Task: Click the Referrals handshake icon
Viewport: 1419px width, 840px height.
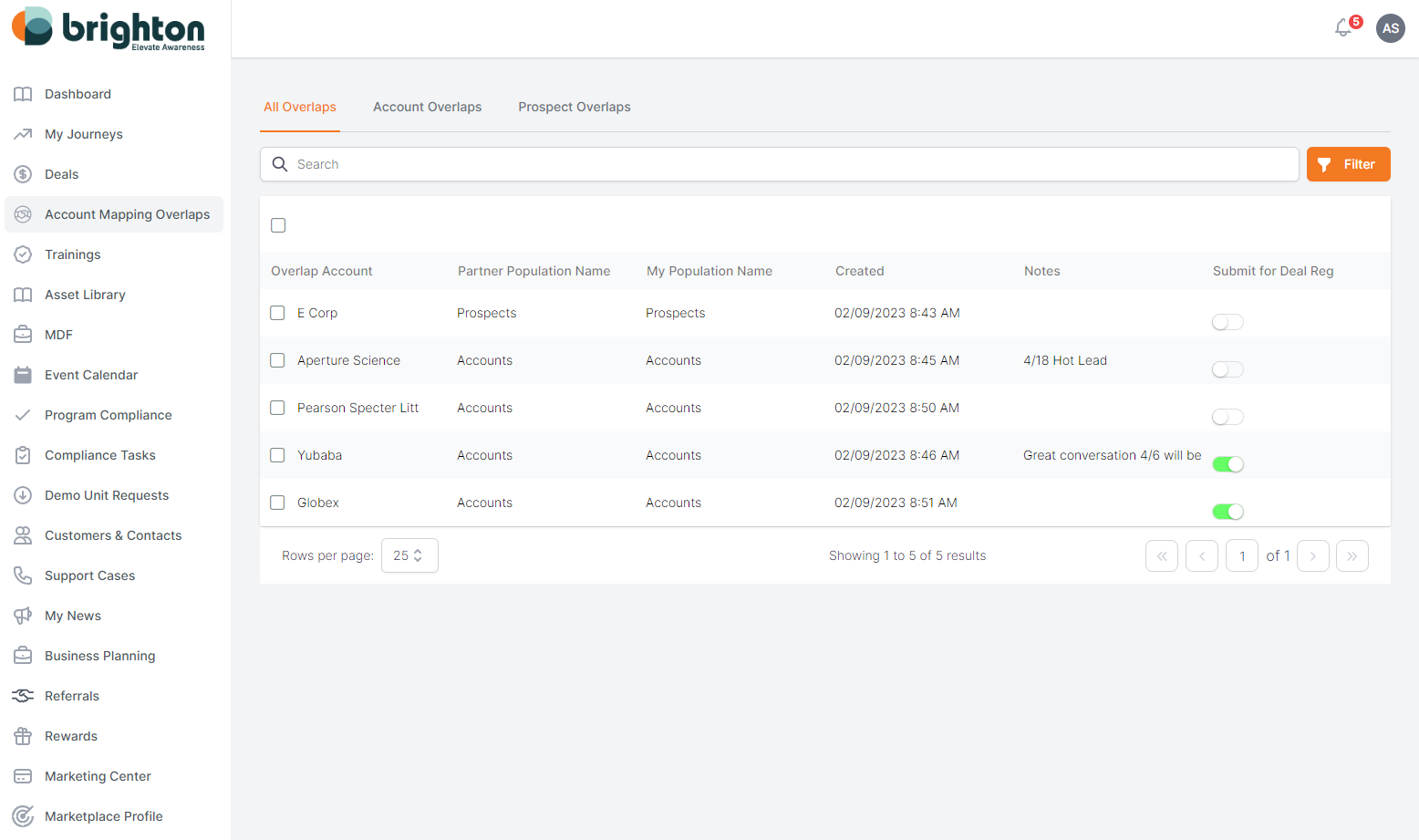Action: tap(23, 696)
